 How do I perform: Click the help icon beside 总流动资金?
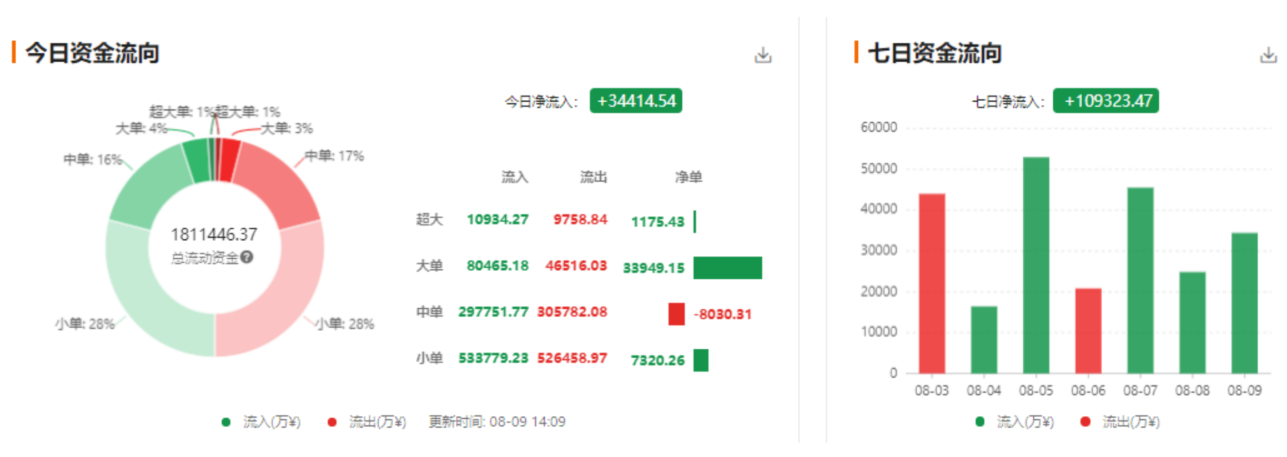246,257
